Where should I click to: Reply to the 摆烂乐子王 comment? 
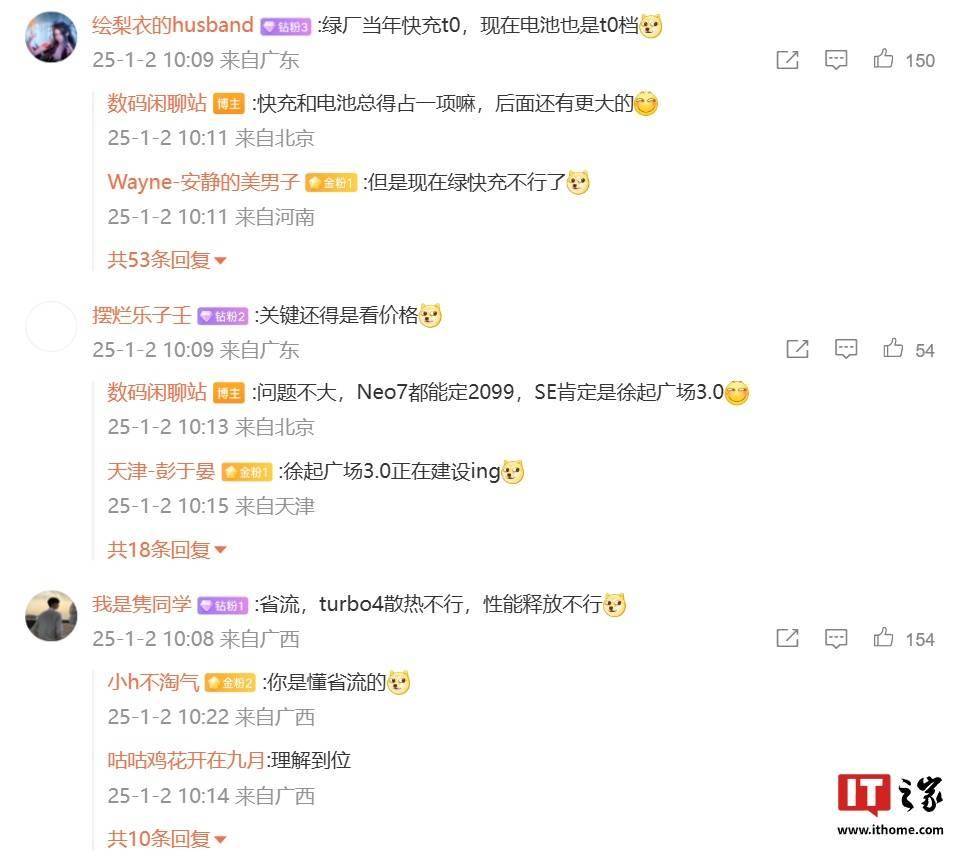tap(846, 349)
